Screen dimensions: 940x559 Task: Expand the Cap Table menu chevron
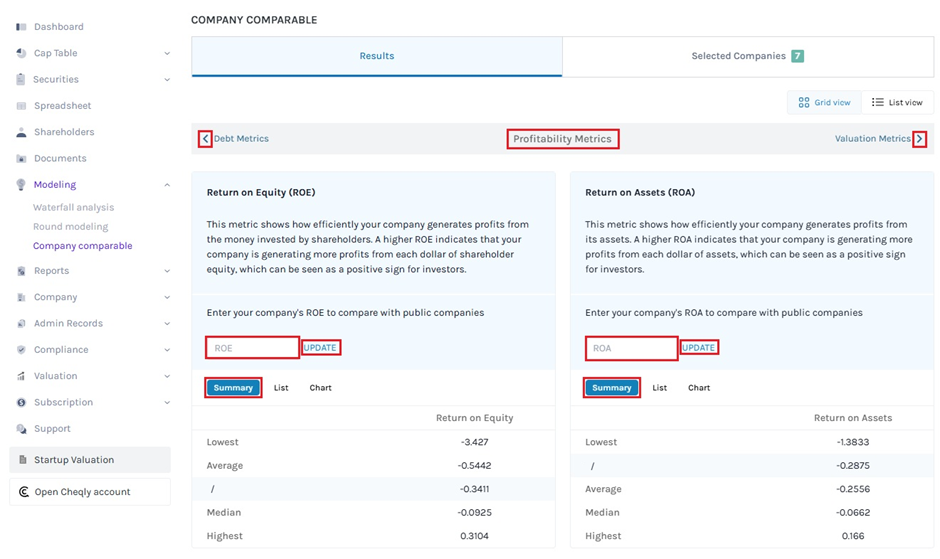pos(167,53)
